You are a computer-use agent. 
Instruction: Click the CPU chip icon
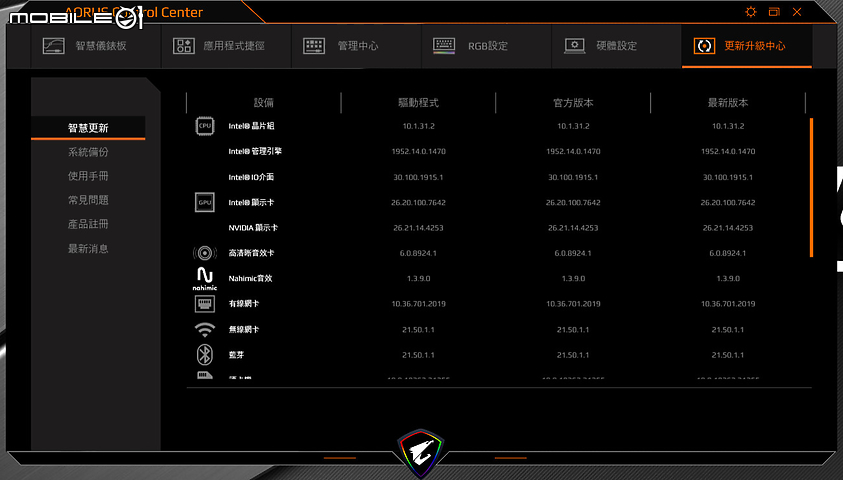(x=205, y=126)
